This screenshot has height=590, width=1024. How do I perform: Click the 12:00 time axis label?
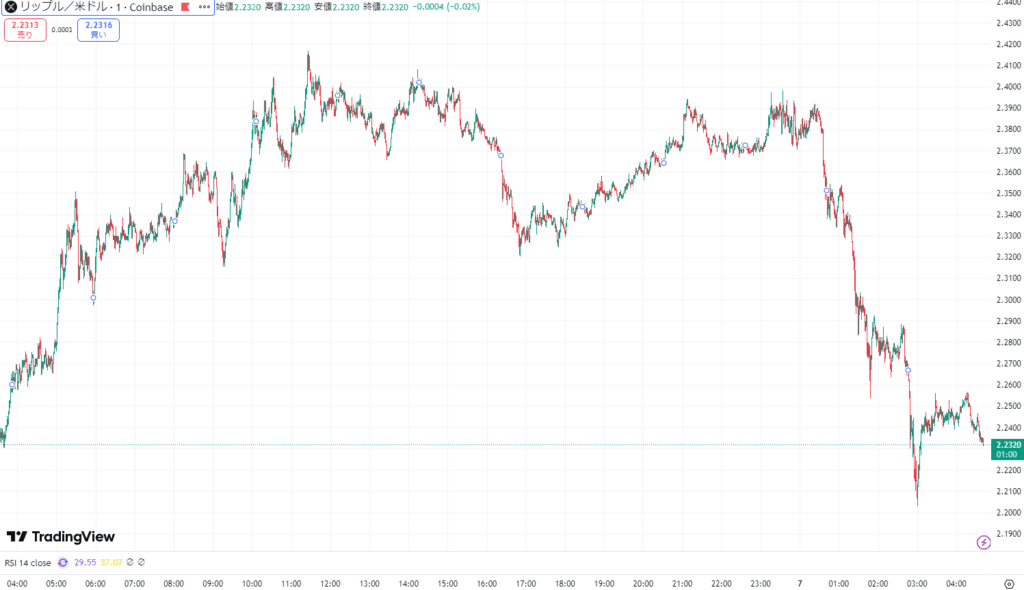click(330, 583)
